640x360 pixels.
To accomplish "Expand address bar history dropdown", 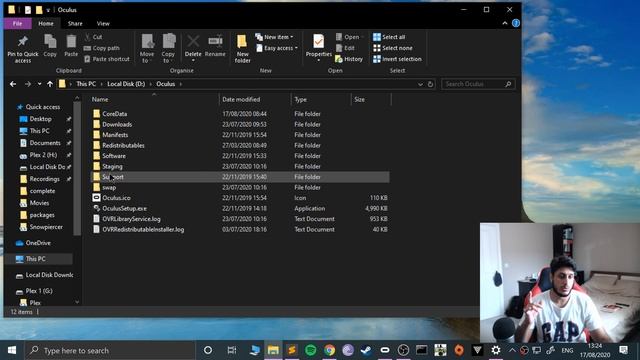I will click(420, 84).
